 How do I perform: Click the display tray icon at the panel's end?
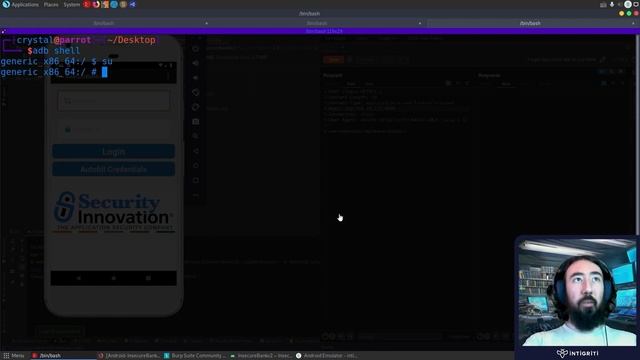coord(636,4)
